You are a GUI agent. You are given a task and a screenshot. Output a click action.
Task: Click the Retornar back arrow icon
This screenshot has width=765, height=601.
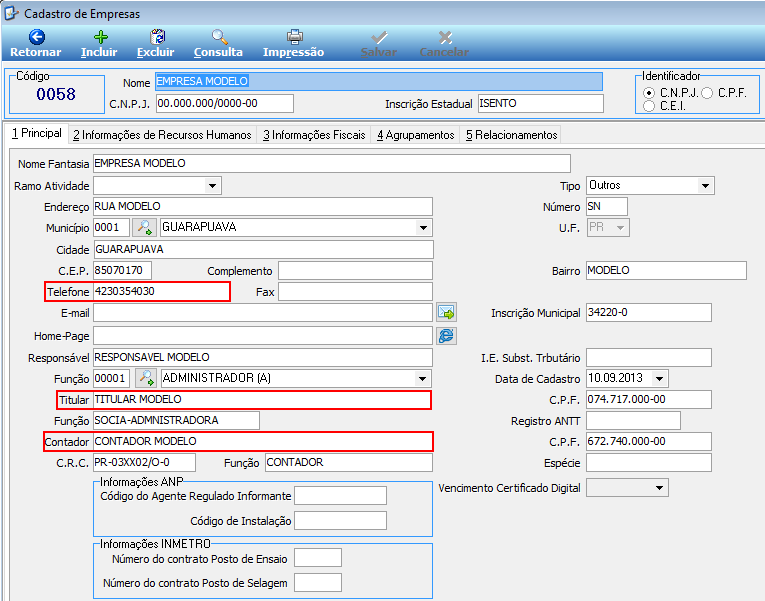pos(37,37)
